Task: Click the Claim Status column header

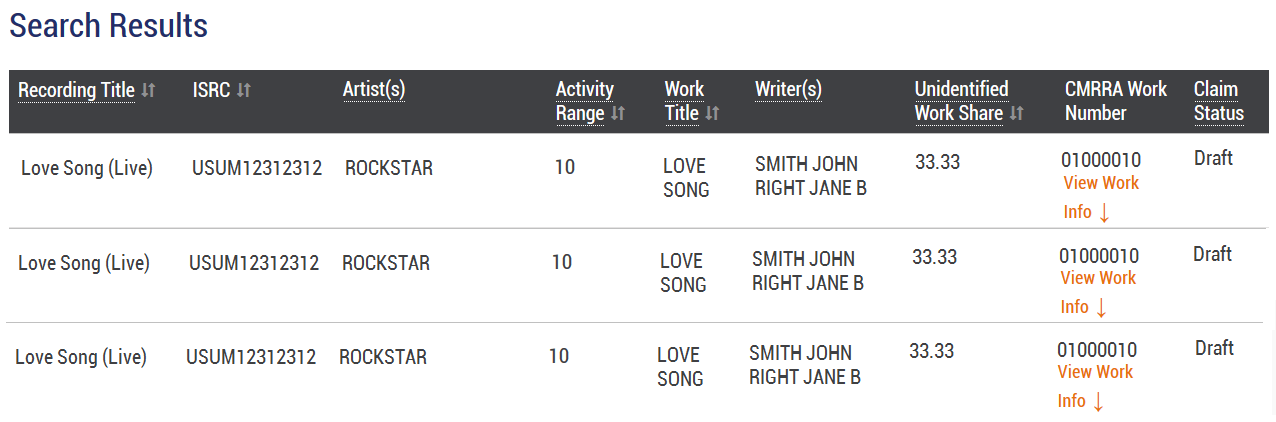Action: [x=1218, y=101]
